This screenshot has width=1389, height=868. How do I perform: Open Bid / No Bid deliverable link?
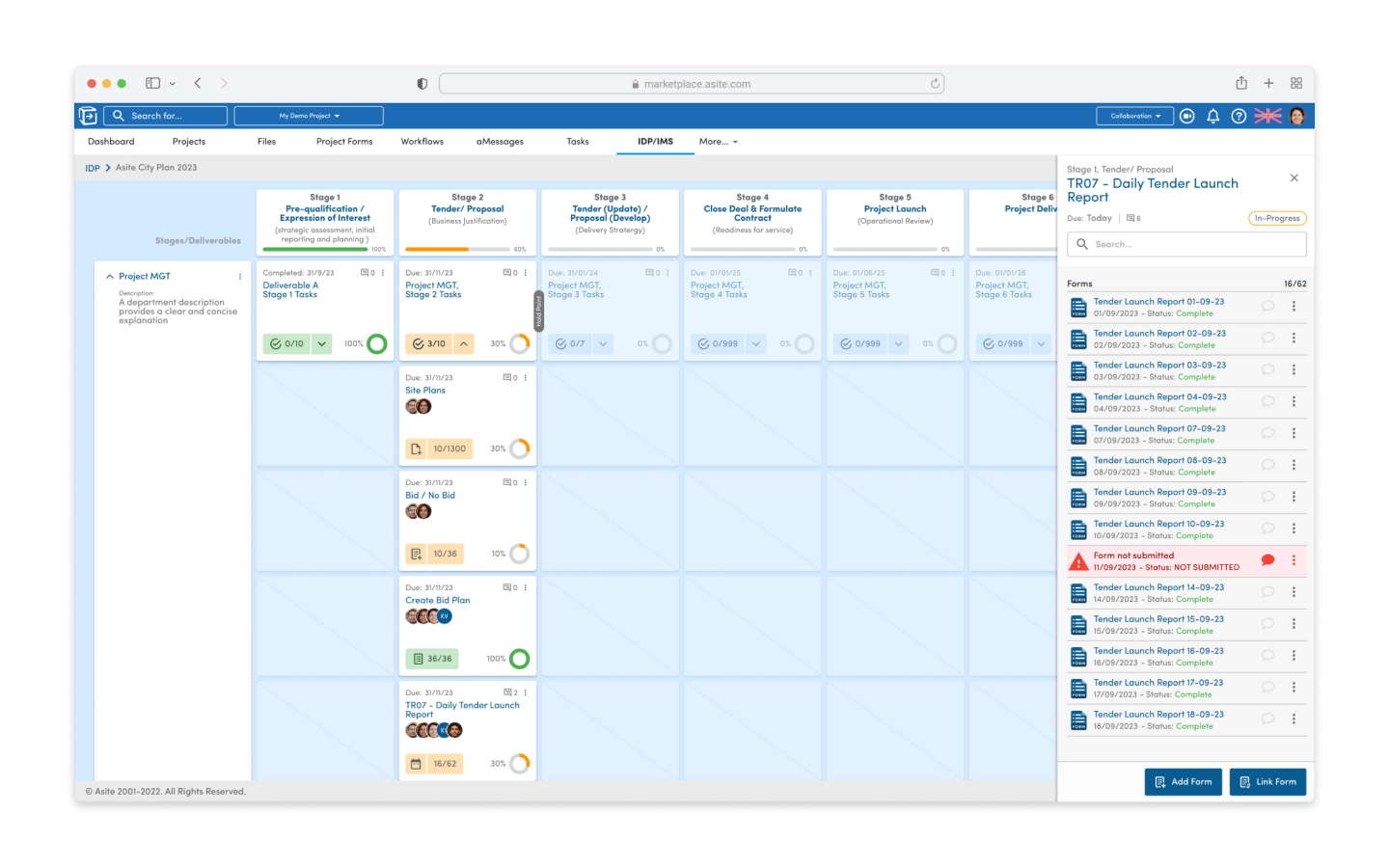430,496
